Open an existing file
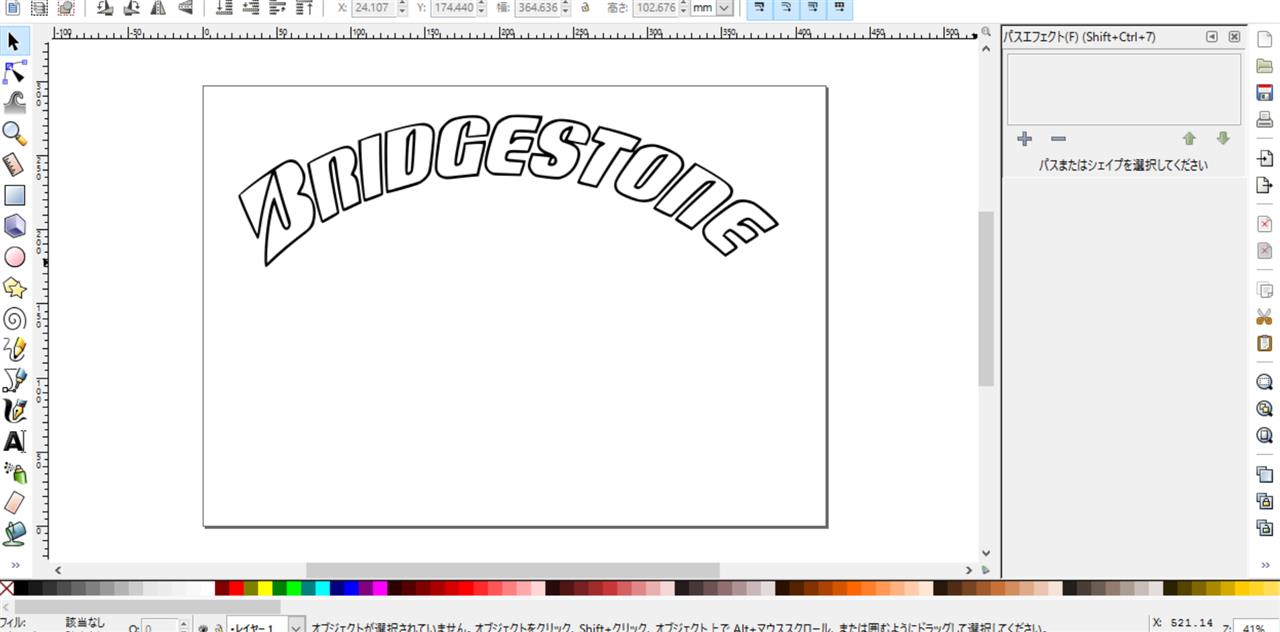1280x632 pixels. tap(1264, 66)
